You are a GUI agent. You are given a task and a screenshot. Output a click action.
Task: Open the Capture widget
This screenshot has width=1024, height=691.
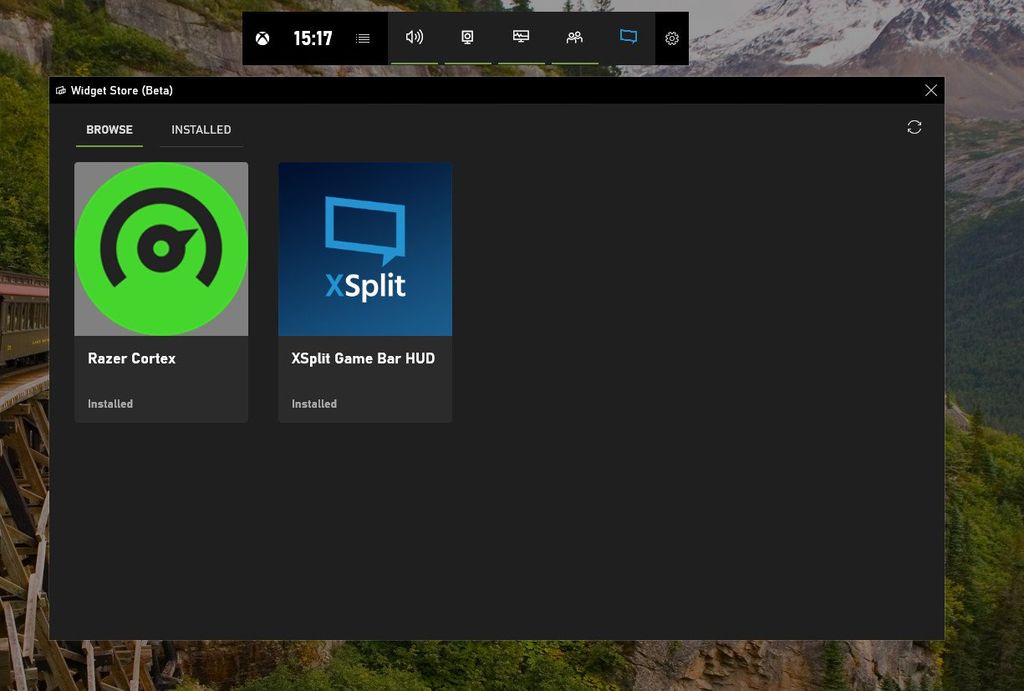[468, 38]
